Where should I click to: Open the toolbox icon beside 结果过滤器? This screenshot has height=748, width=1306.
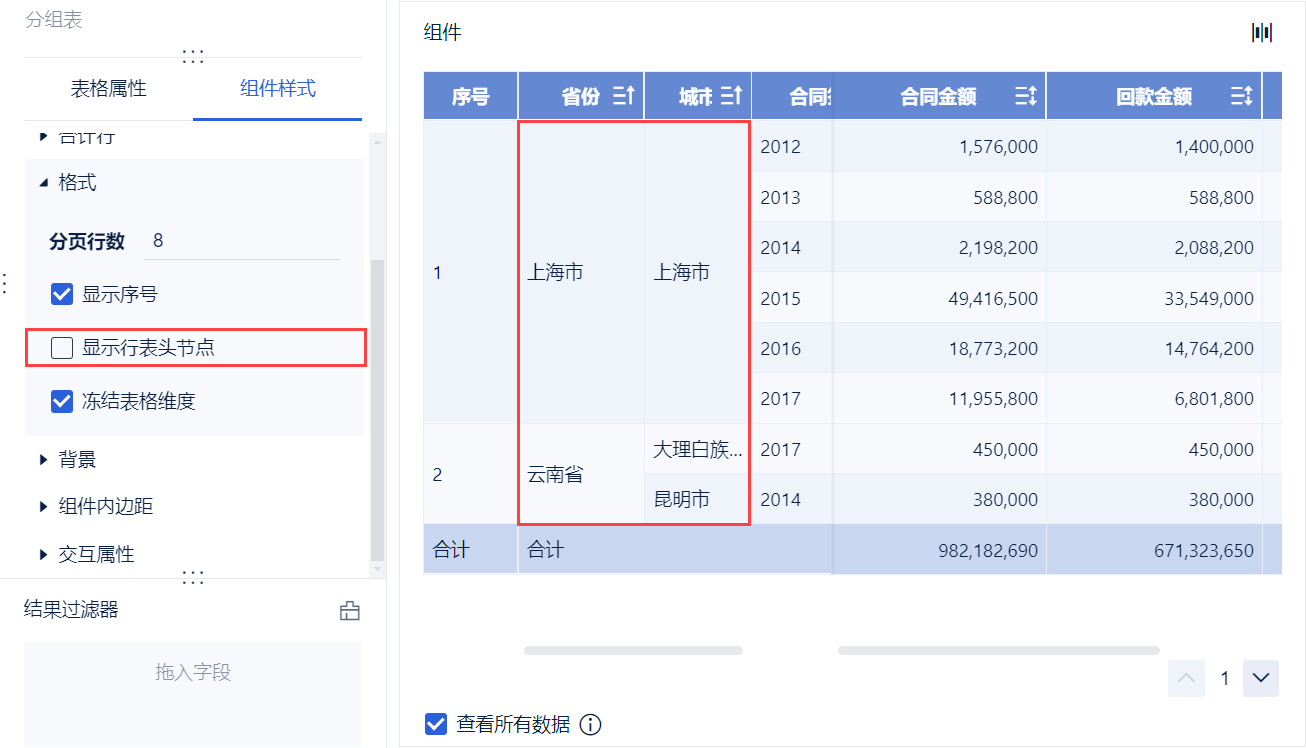[x=350, y=611]
